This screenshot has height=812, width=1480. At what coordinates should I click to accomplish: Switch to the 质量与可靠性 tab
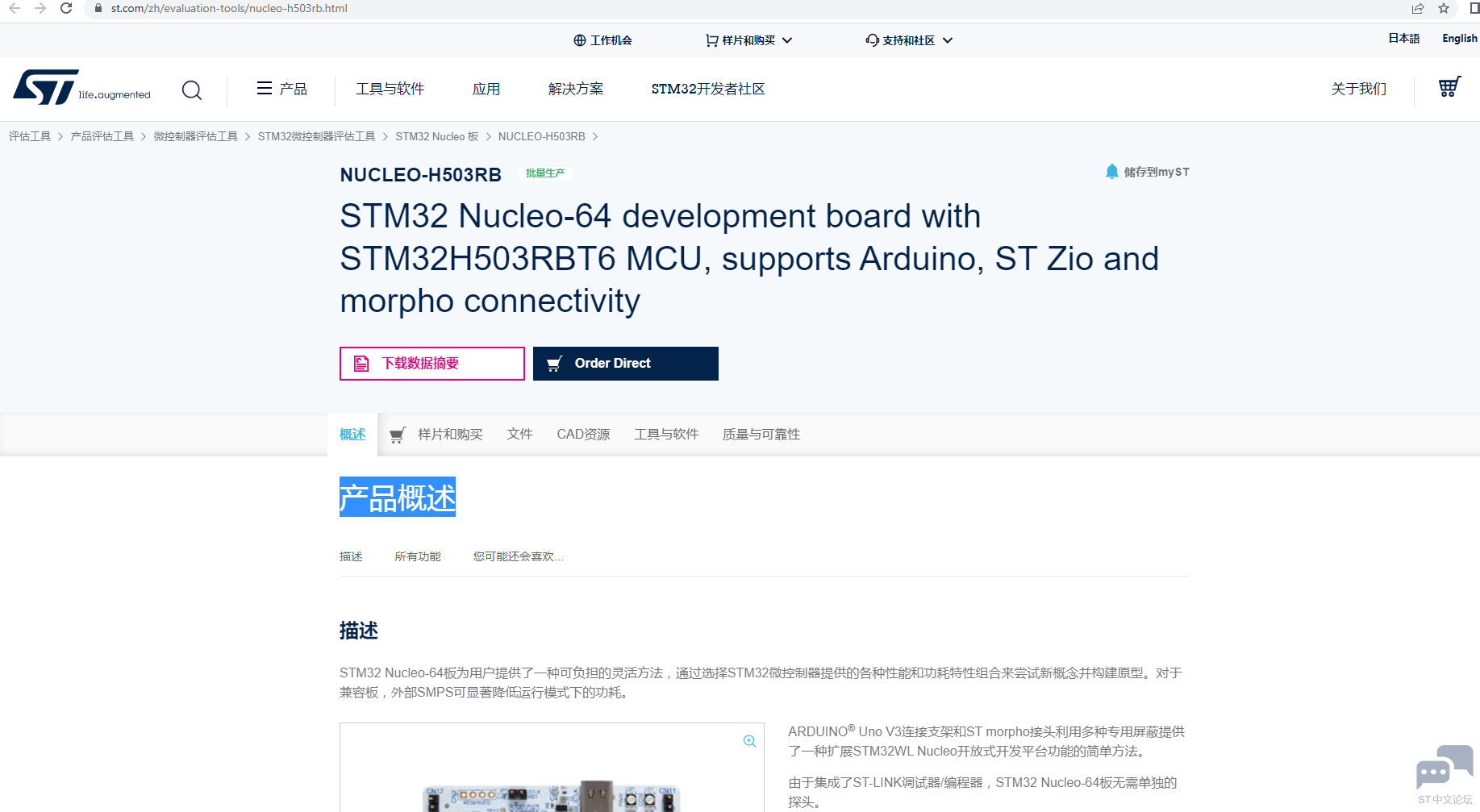761,435
